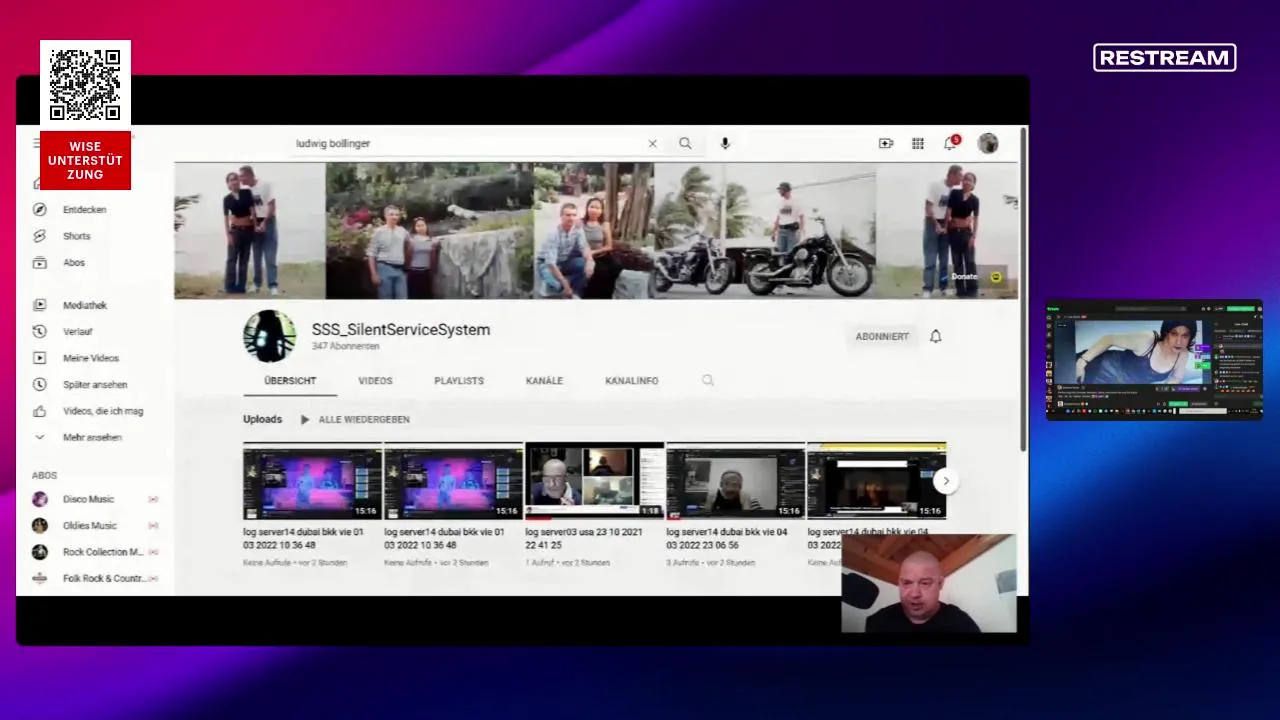Click the Meine Videos play icon
Screen dimensions: 1280x720
(40, 358)
